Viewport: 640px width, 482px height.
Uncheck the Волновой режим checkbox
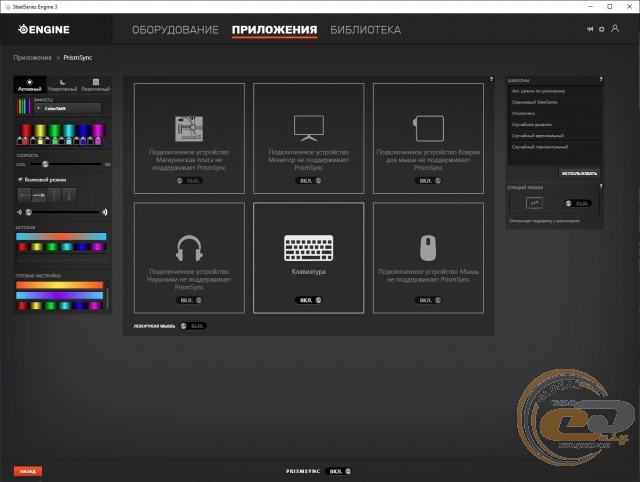(20, 179)
